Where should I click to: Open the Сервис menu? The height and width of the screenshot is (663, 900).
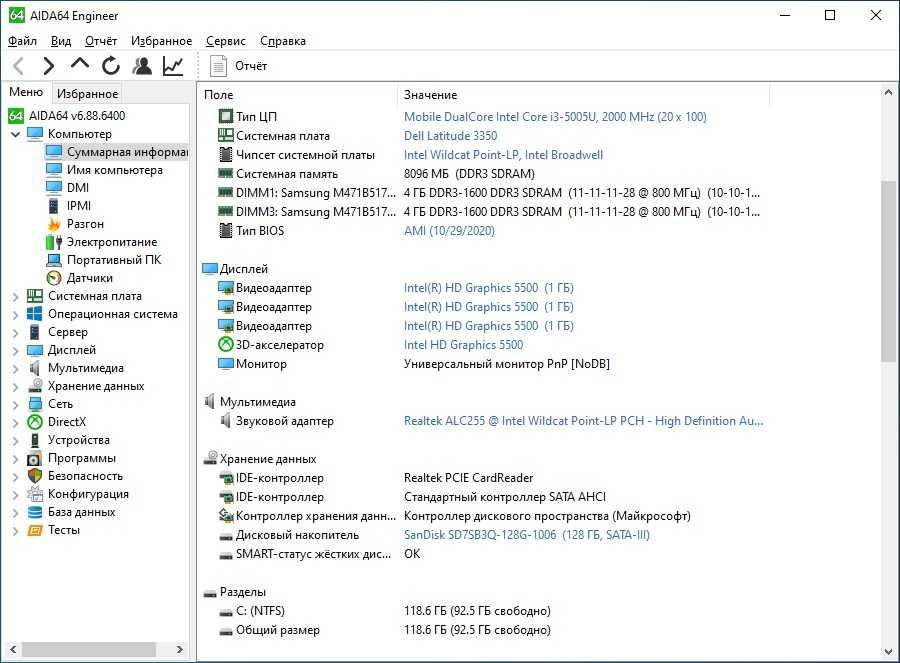(226, 41)
